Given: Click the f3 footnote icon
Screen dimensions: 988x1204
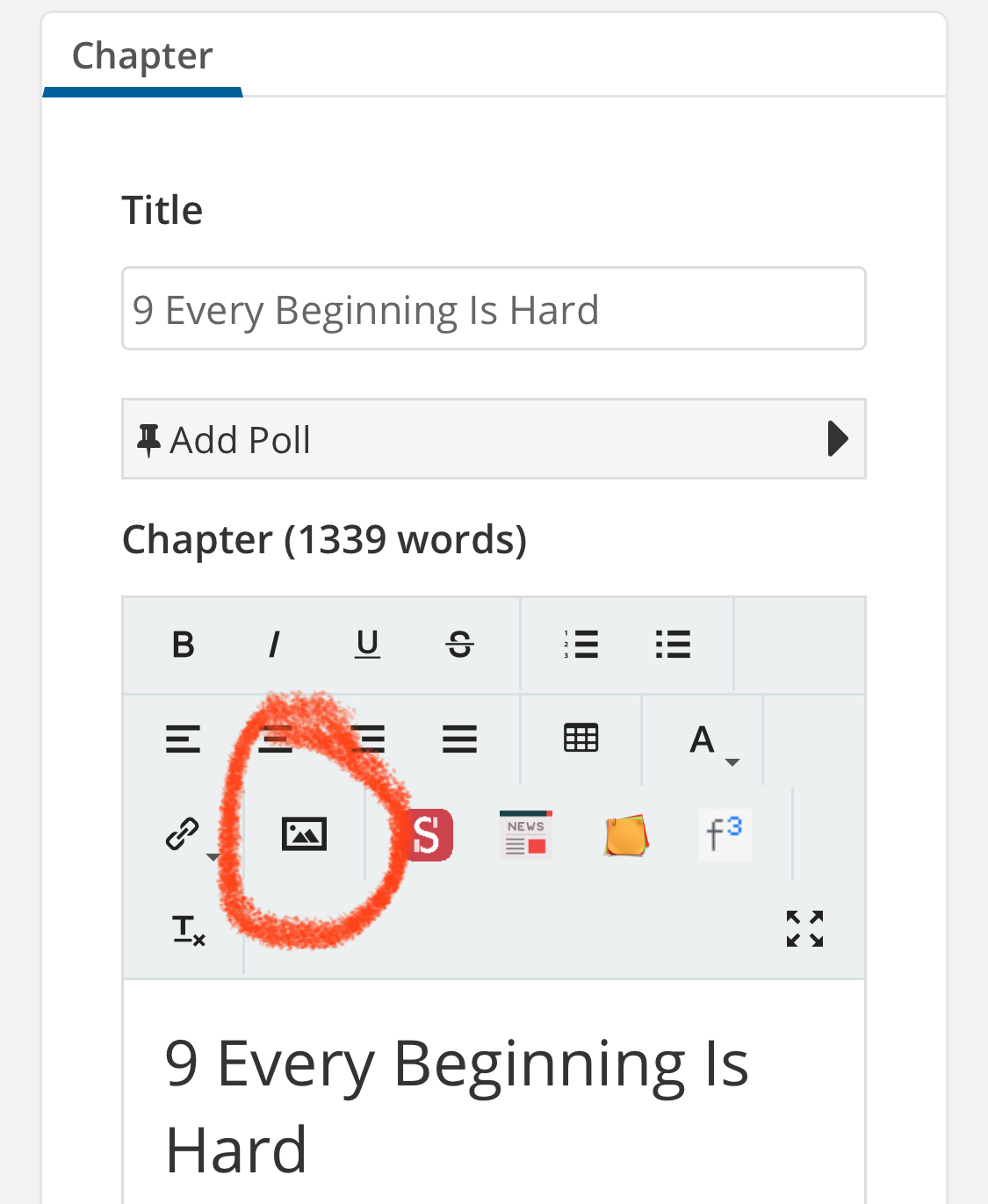Looking at the screenshot, I should pos(725,834).
